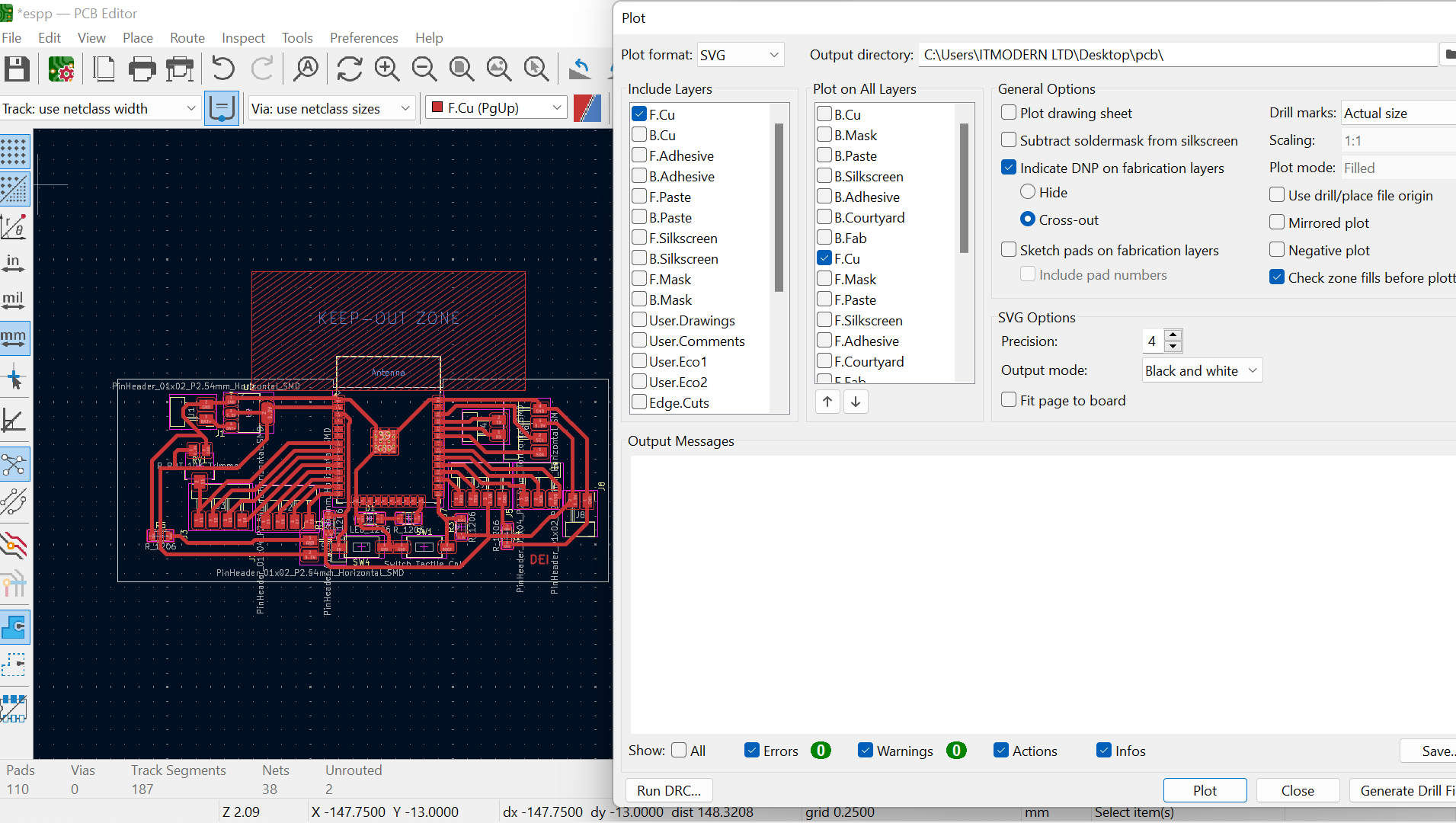The height and width of the screenshot is (823, 1456).
Task: Click the Zoom Out icon
Action: point(424,69)
